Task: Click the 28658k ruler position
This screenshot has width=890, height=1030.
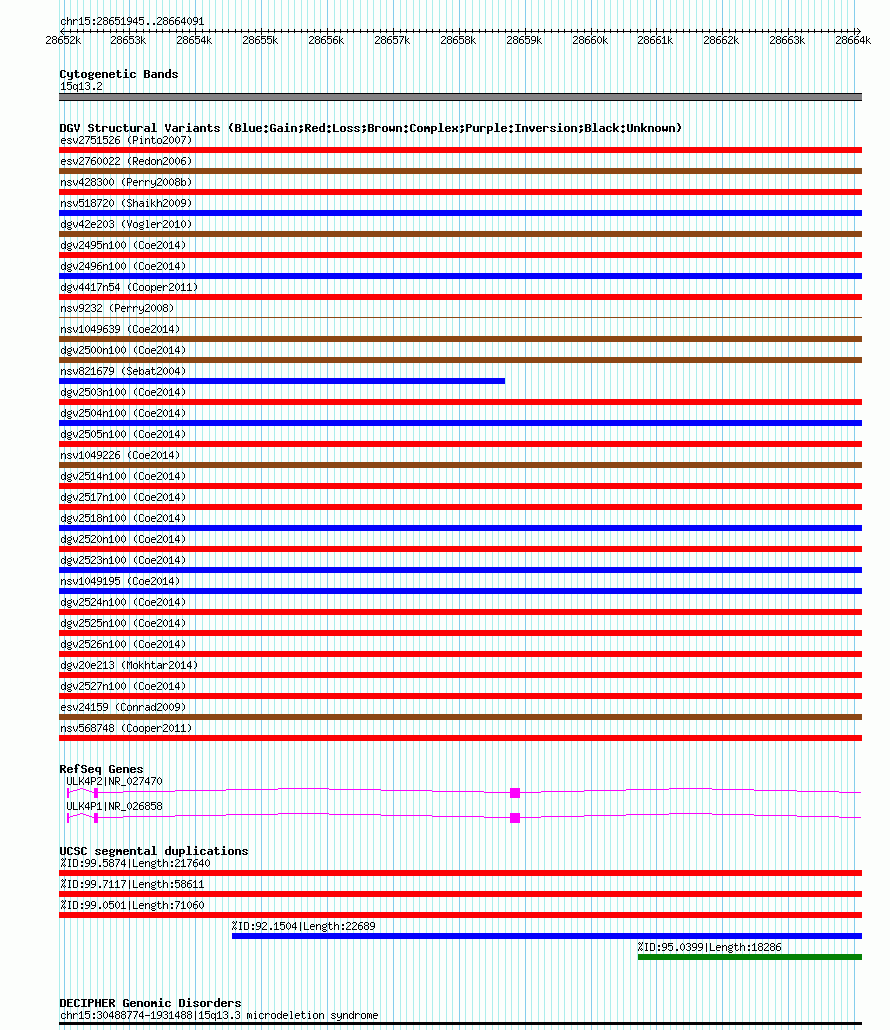Action: [458, 41]
